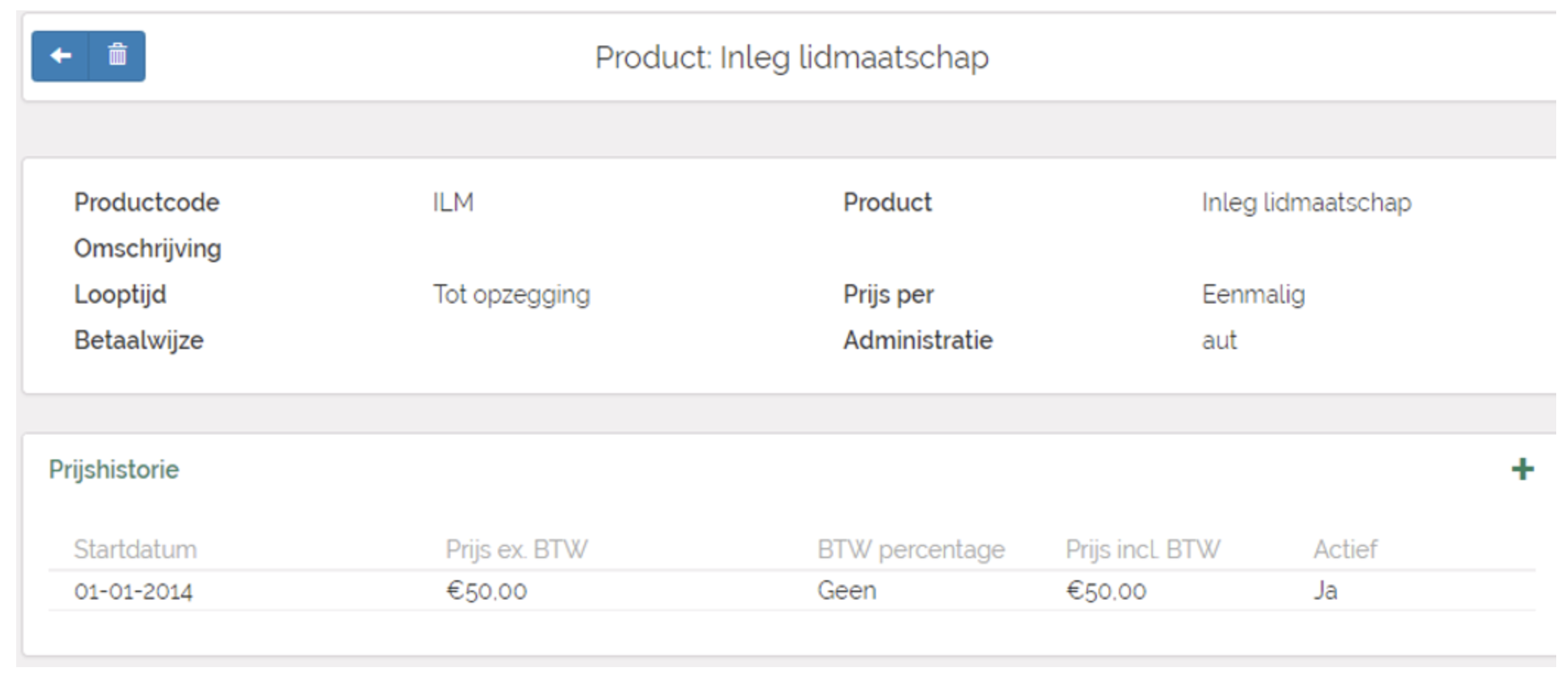This screenshot has width=1568, height=673.
Task: Click the Inleg lidmaatschap value beside Product
Action: [1306, 202]
